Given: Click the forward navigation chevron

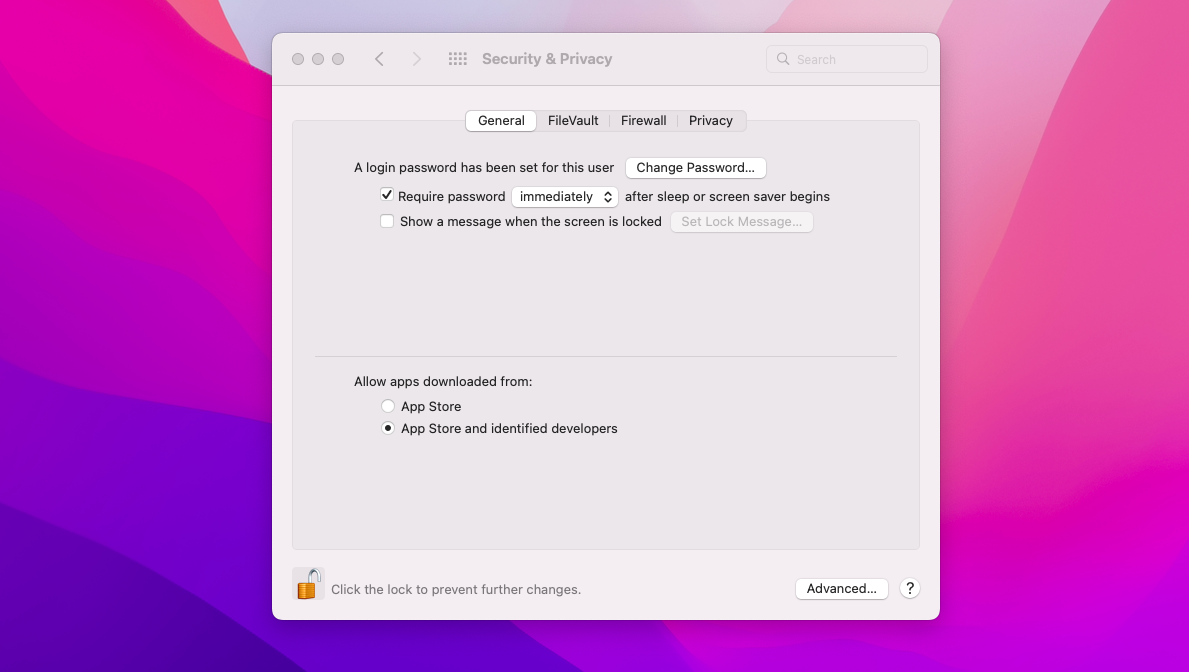Looking at the screenshot, I should (x=417, y=58).
